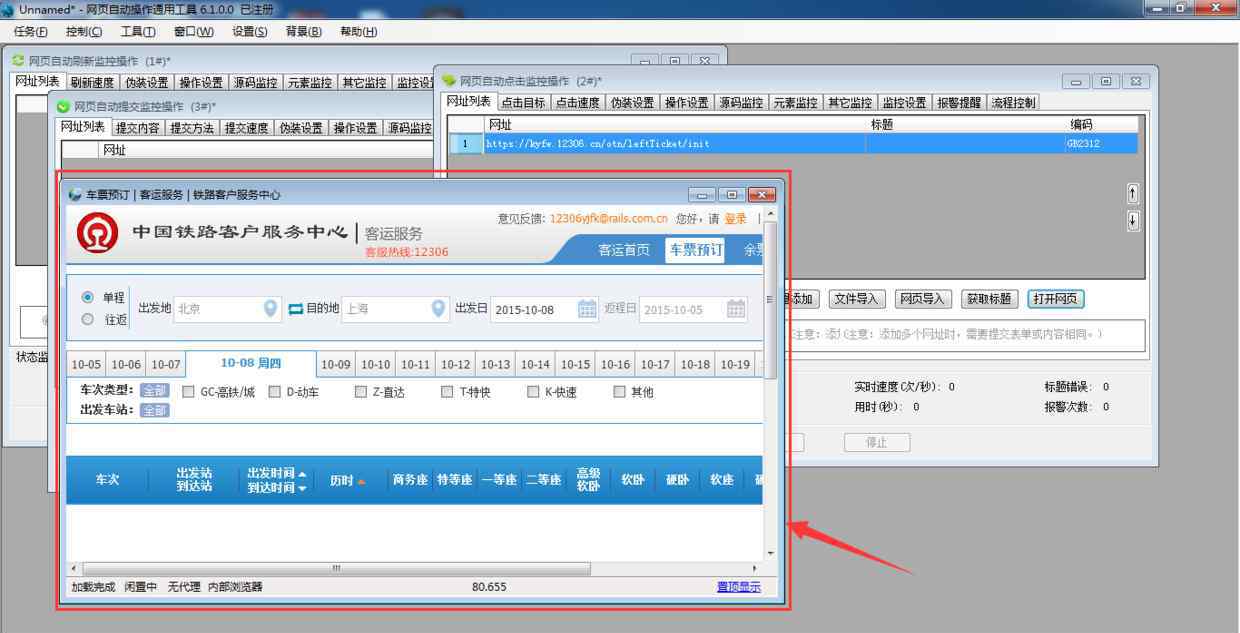The width and height of the screenshot is (1240, 633).
Task: Click the 置顶显示 link
Action: pyautogui.click(x=738, y=587)
